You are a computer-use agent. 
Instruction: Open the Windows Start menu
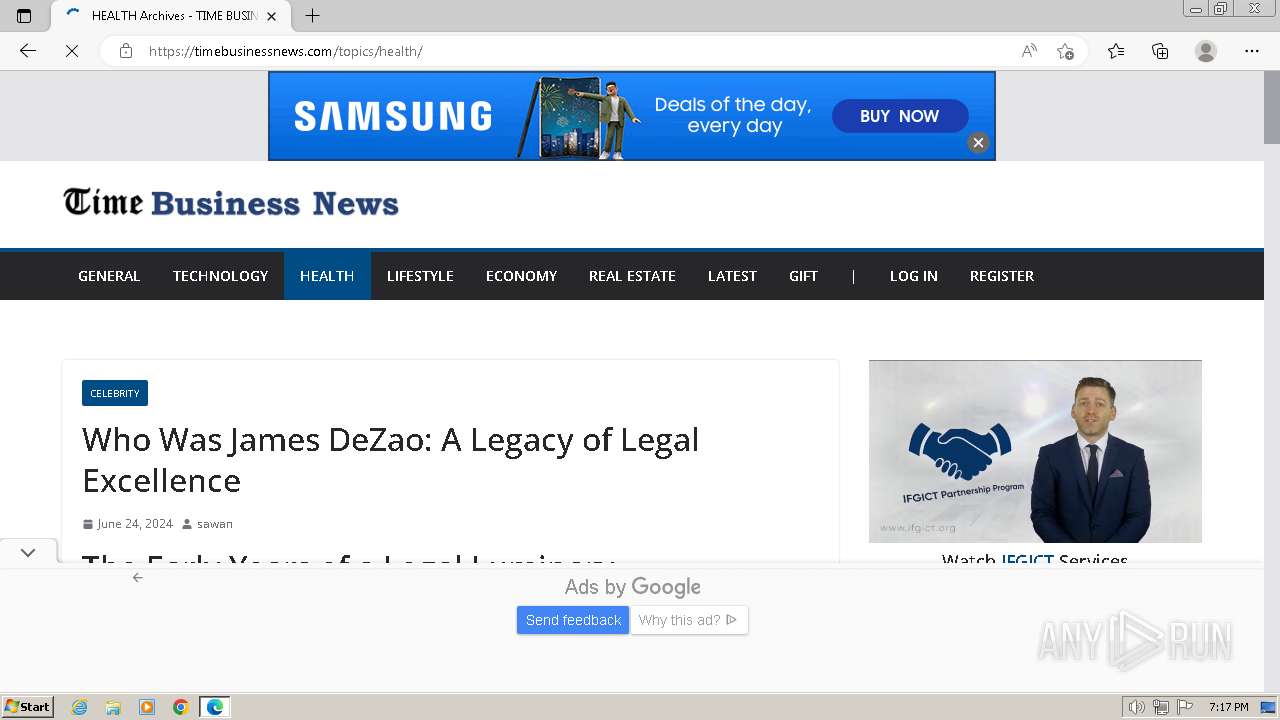coord(28,707)
